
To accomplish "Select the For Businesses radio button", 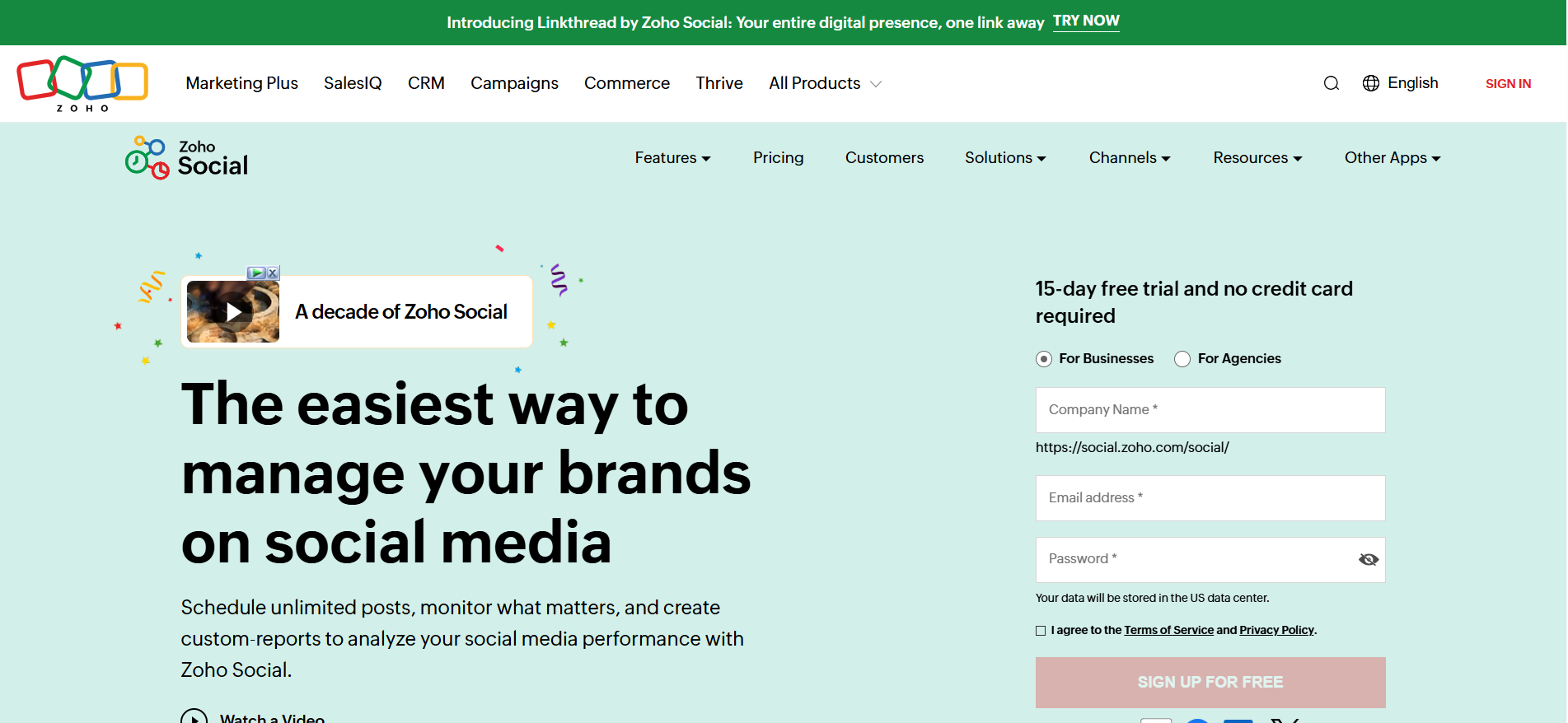I will pos(1044,359).
